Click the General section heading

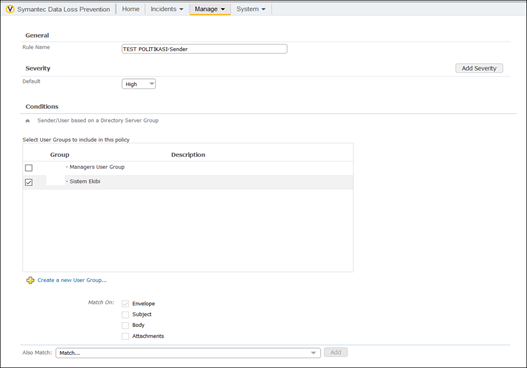click(37, 35)
